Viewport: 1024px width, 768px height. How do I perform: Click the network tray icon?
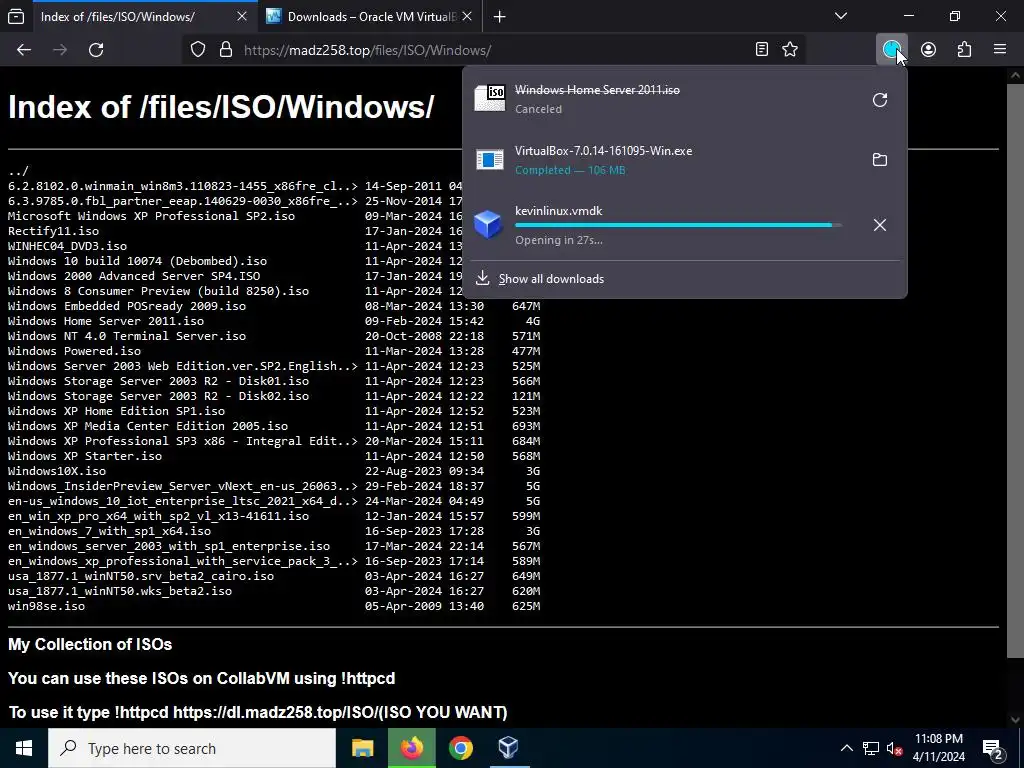[x=871, y=748]
